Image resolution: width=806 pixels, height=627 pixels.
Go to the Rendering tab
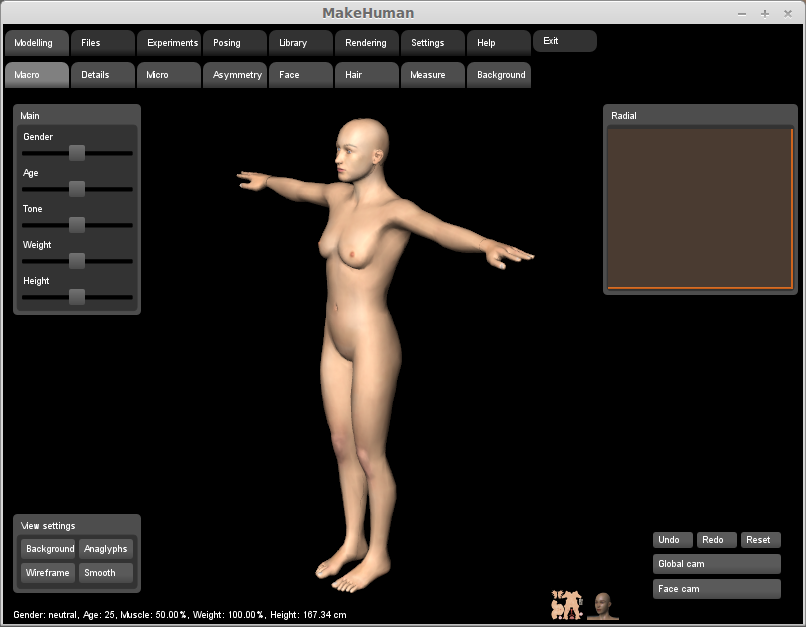click(x=367, y=43)
